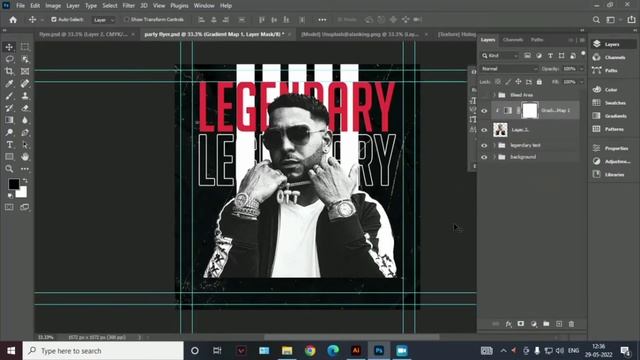Expand the legendary text group
Image resolution: width=640 pixels, height=360 pixels.
(x=494, y=145)
